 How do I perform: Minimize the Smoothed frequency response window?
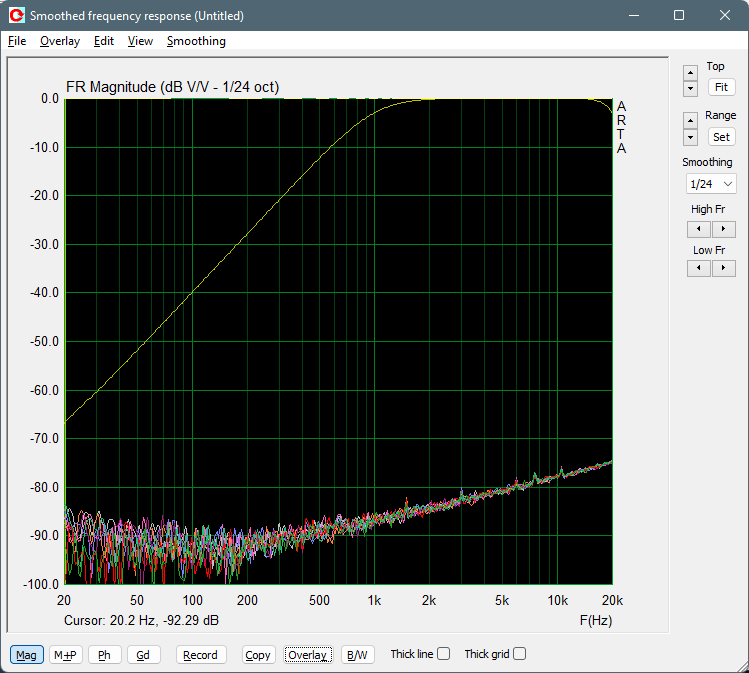pyautogui.click(x=634, y=15)
